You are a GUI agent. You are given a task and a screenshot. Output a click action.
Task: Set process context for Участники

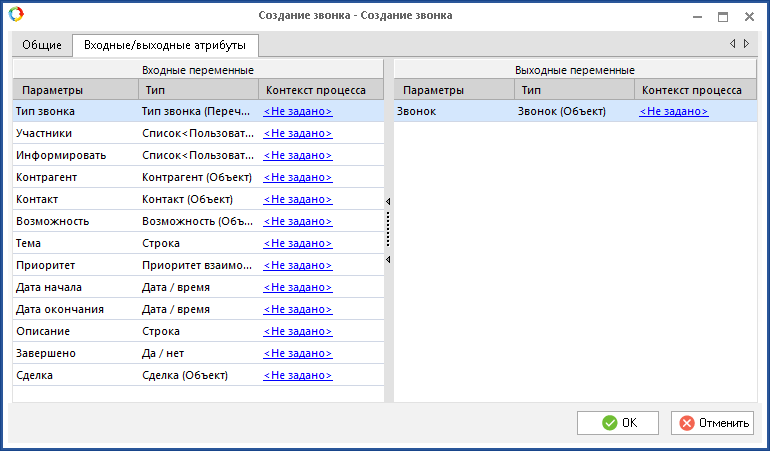pos(298,134)
